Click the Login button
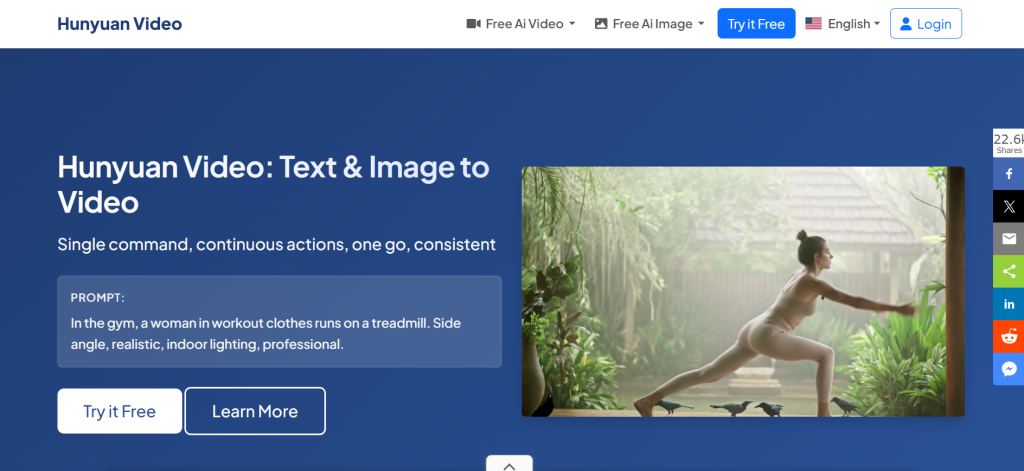Screen dimensions: 1024x471 click(x=925, y=24)
